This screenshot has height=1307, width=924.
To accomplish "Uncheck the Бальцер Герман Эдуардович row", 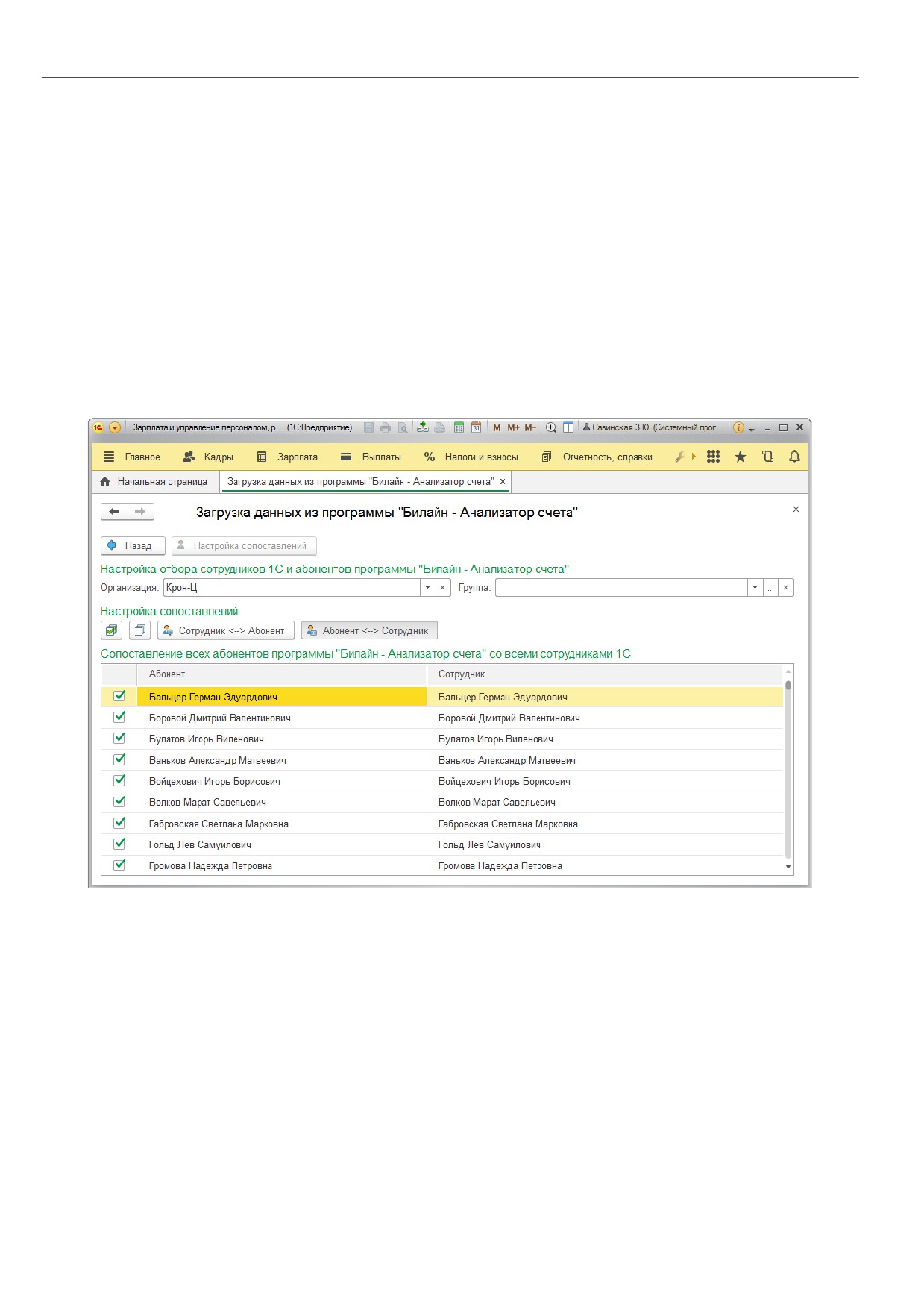I will tap(119, 696).
